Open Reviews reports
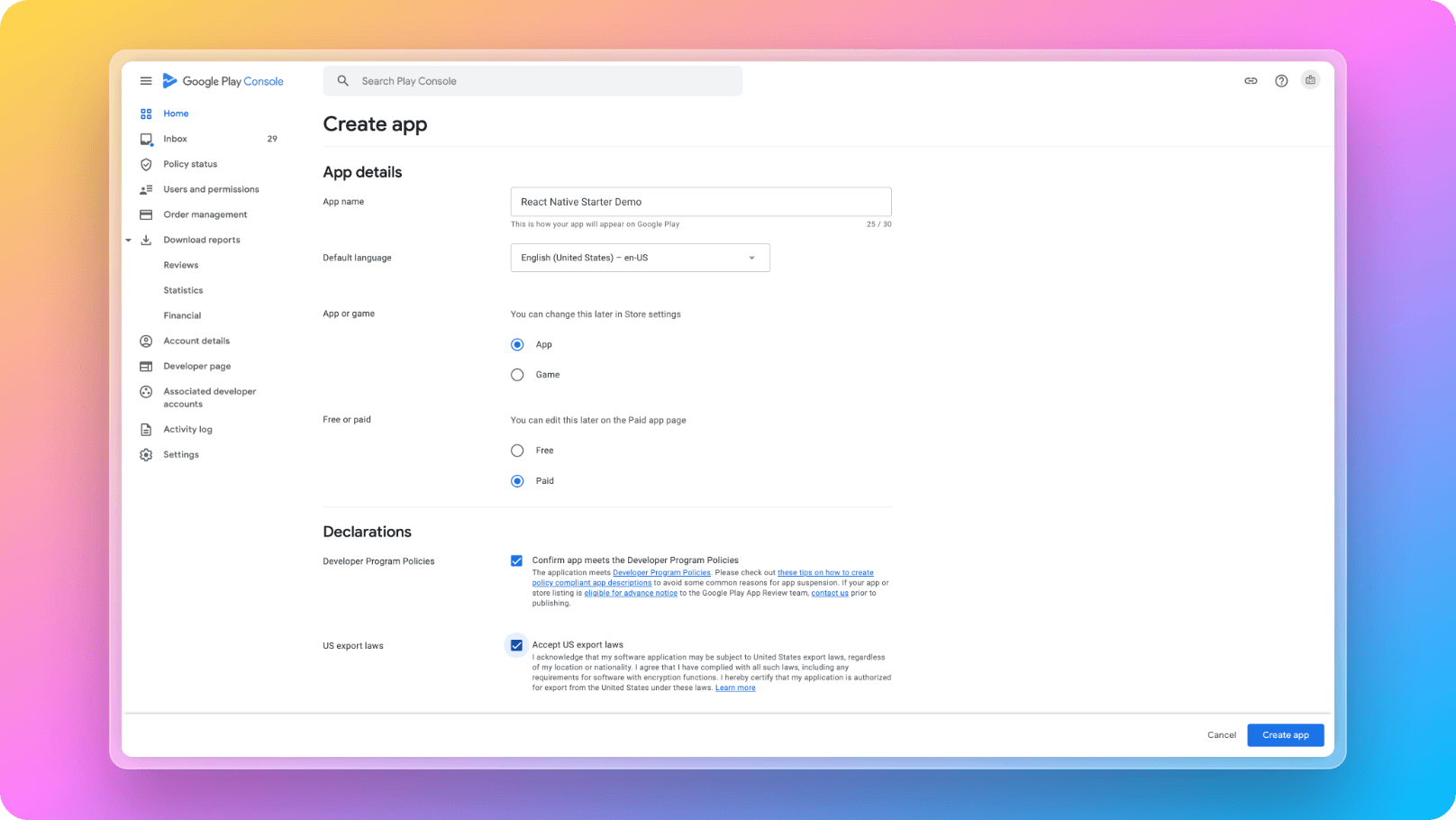The width and height of the screenshot is (1456, 820). point(180,265)
